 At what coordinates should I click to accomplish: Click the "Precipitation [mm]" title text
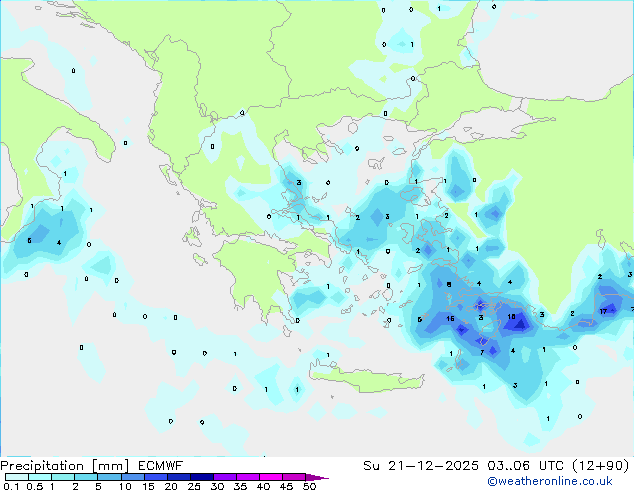[64, 466]
